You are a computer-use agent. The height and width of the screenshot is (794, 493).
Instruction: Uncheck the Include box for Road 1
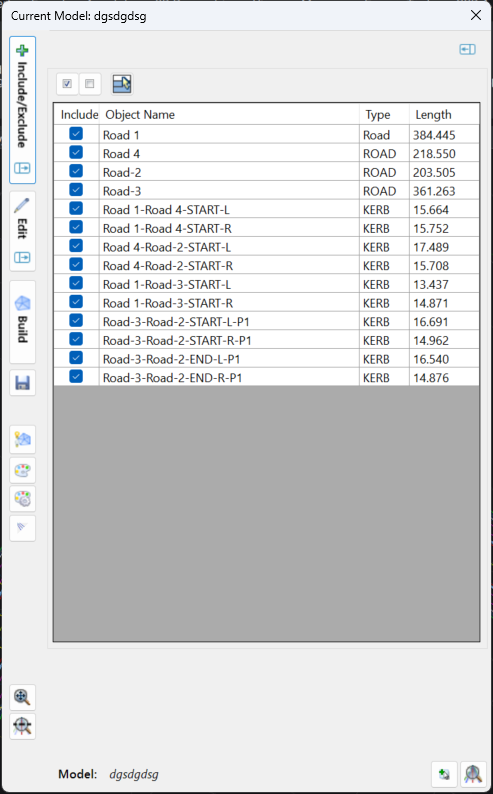pyautogui.click(x=76, y=134)
